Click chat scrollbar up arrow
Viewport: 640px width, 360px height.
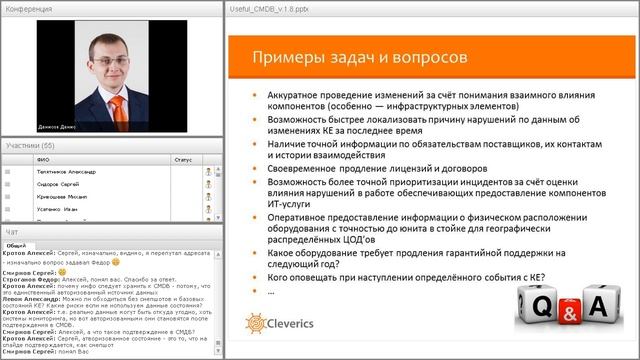coord(218,254)
